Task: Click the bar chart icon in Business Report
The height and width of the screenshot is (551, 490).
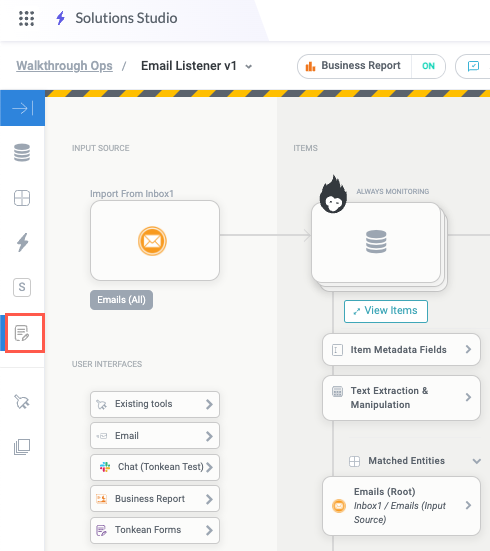Action: [310, 66]
